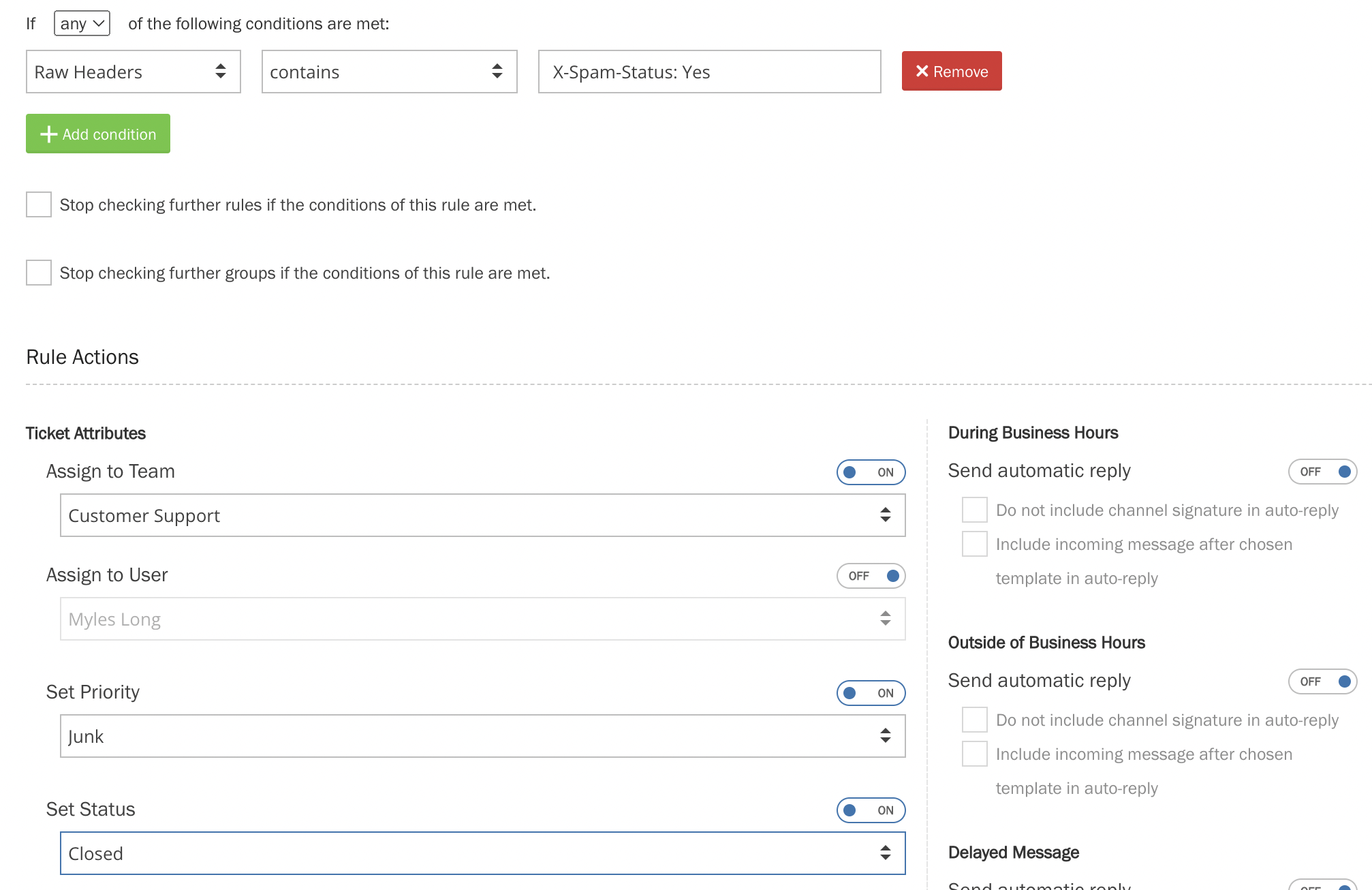Toggle Assign to User switch on
Screen dimensions: 1372x890
click(871, 576)
